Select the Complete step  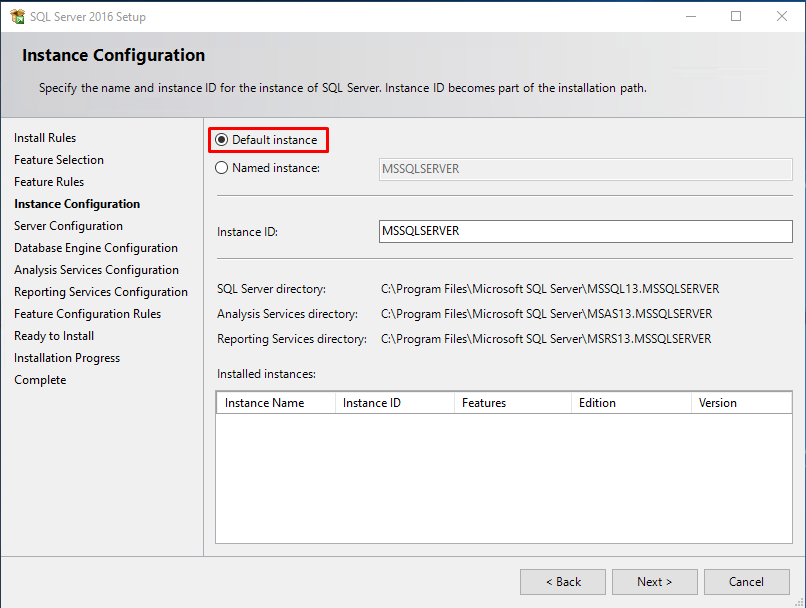(x=40, y=380)
